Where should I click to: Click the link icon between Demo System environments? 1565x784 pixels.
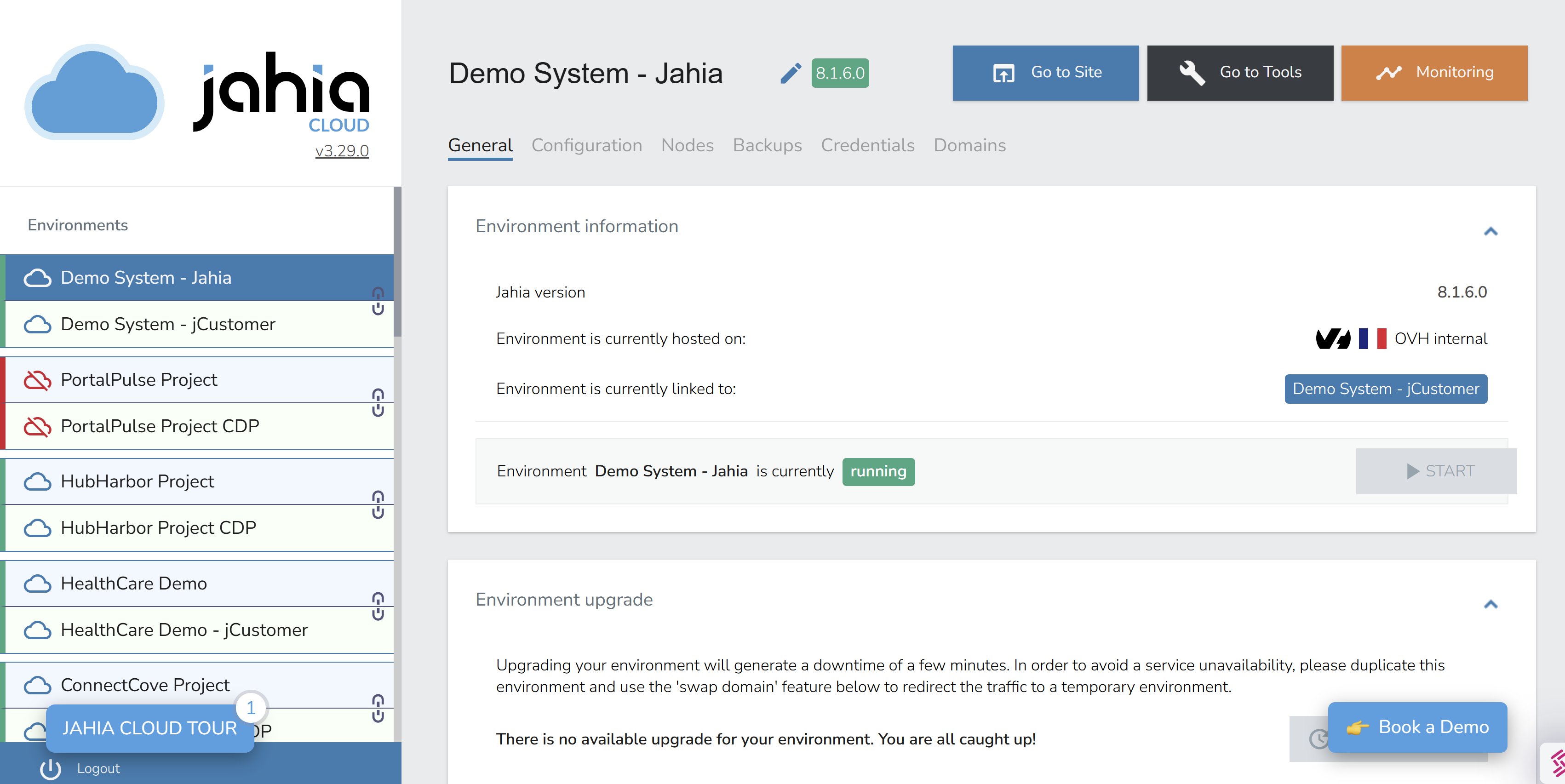378,301
